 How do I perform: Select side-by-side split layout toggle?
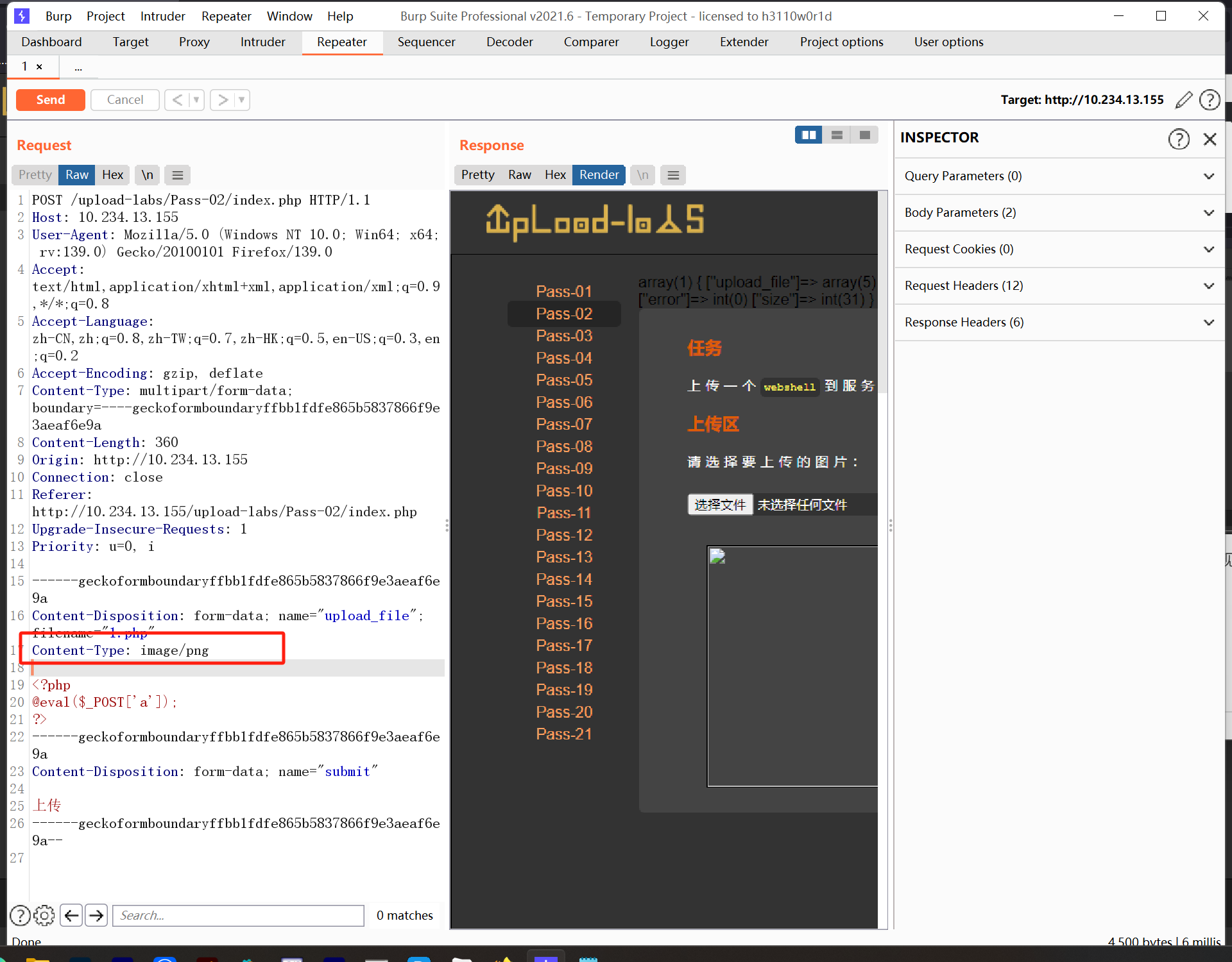[x=809, y=135]
